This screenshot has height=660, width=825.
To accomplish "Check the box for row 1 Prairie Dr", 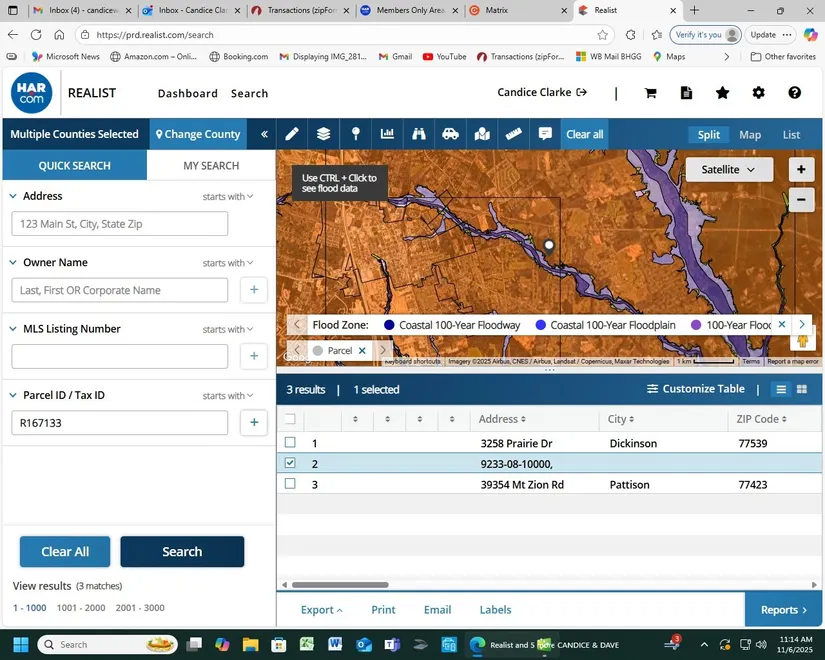I will 290,443.
